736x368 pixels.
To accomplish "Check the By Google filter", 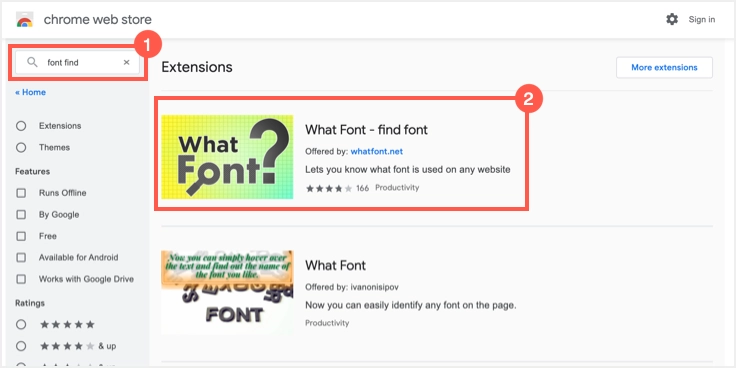I will click(21, 215).
